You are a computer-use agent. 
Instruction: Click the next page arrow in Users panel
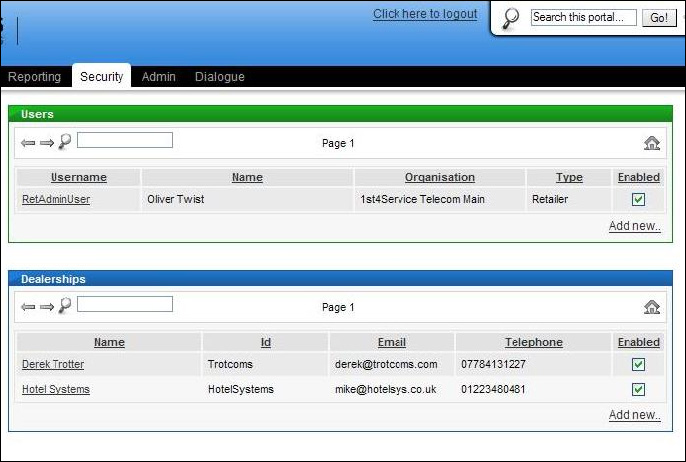click(x=46, y=143)
